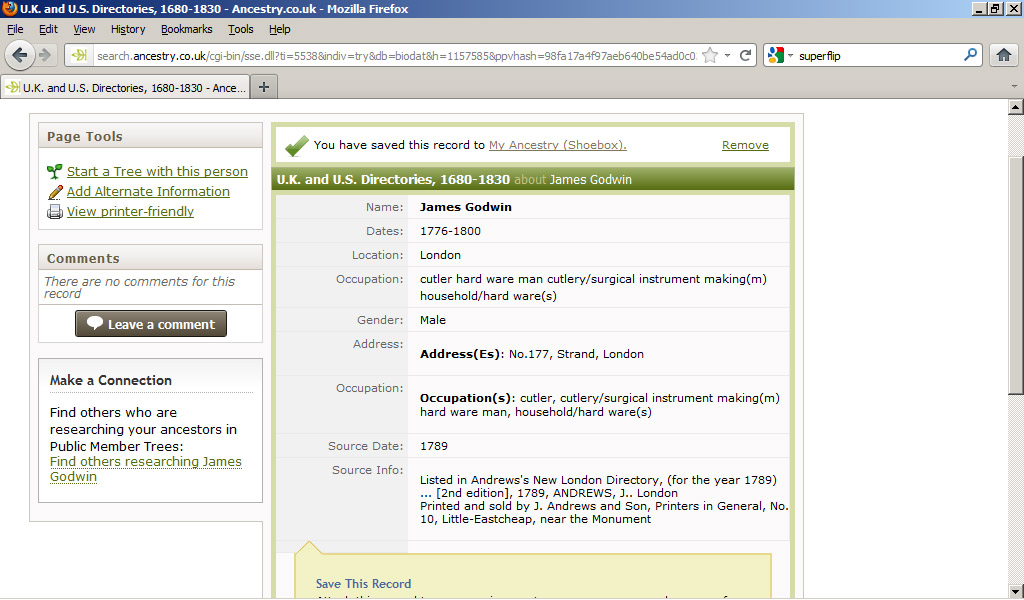Click the Firefox logo in the title bar
Image resolution: width=1024 pixels, height=600 pixels.
[x=9, y=8]
